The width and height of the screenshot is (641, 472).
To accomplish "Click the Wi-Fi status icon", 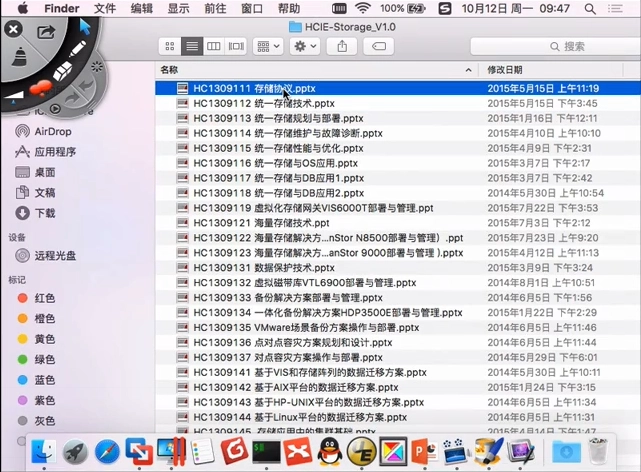I will (363, 8).
